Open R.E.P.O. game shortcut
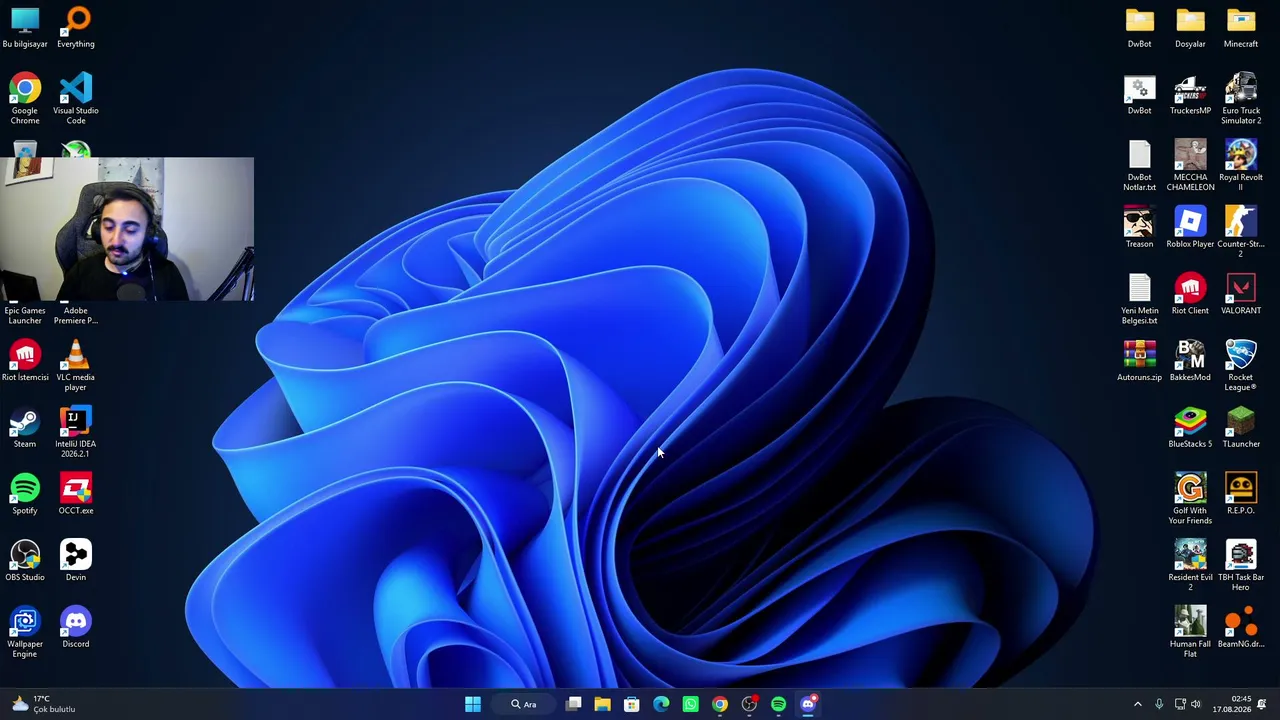This screenshot has width=1280, height=720. point(1241,494)
